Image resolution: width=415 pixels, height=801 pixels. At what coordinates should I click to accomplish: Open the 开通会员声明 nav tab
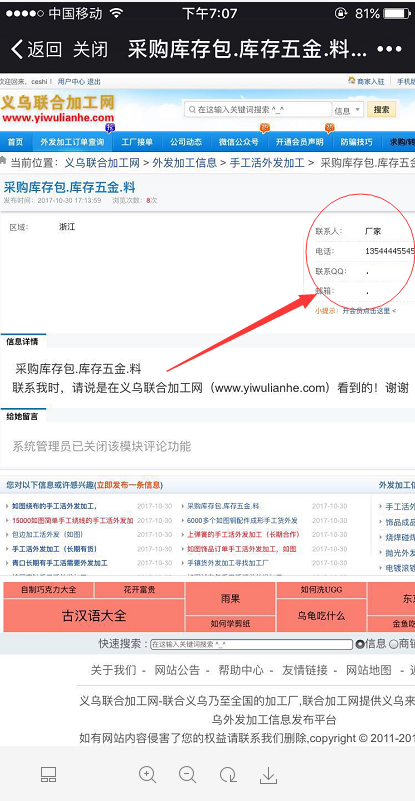(x=299, y=142)
